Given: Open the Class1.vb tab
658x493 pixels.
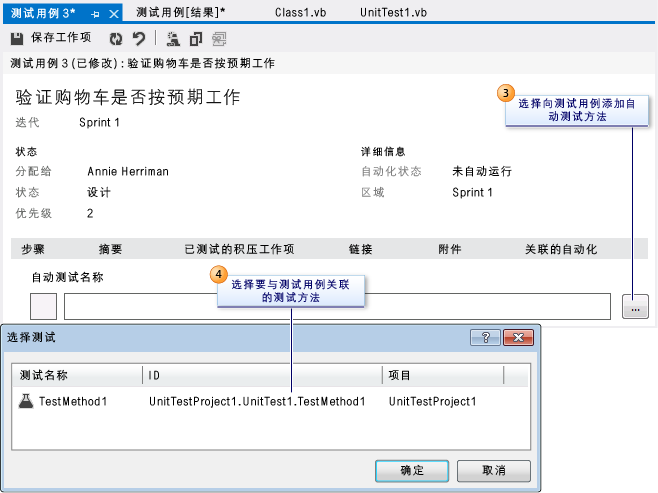Looking at the screenshot, I should pos(300,13).
